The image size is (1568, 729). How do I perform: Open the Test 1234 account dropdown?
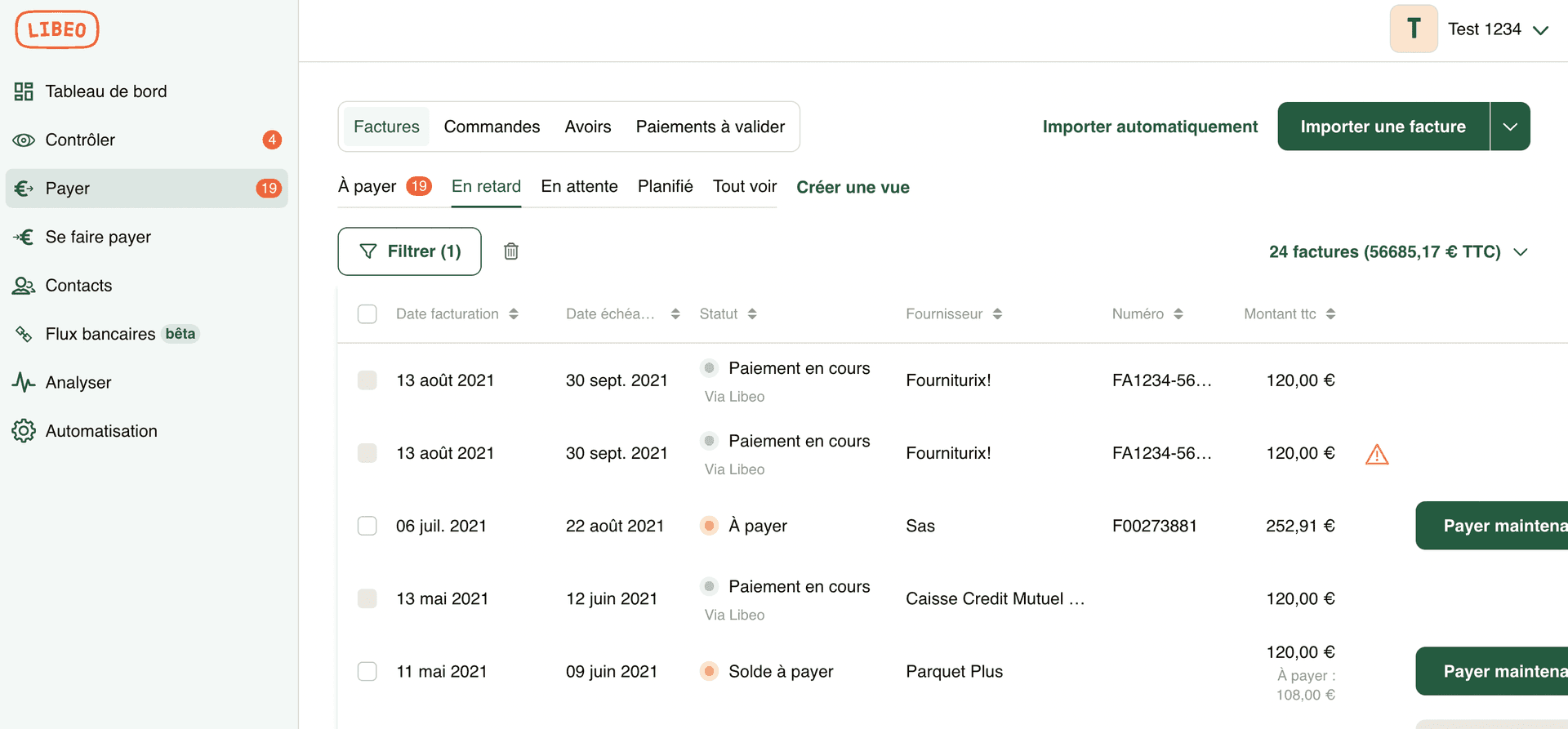coord(1498,29)
